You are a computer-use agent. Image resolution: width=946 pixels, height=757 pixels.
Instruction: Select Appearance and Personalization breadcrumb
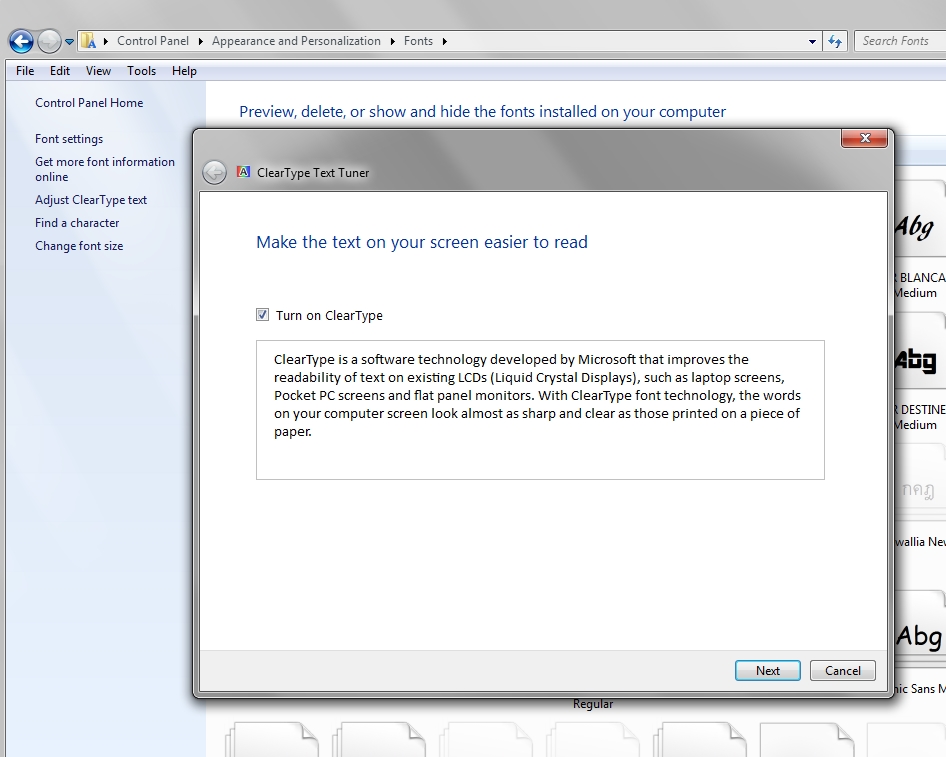click(296, 41)
